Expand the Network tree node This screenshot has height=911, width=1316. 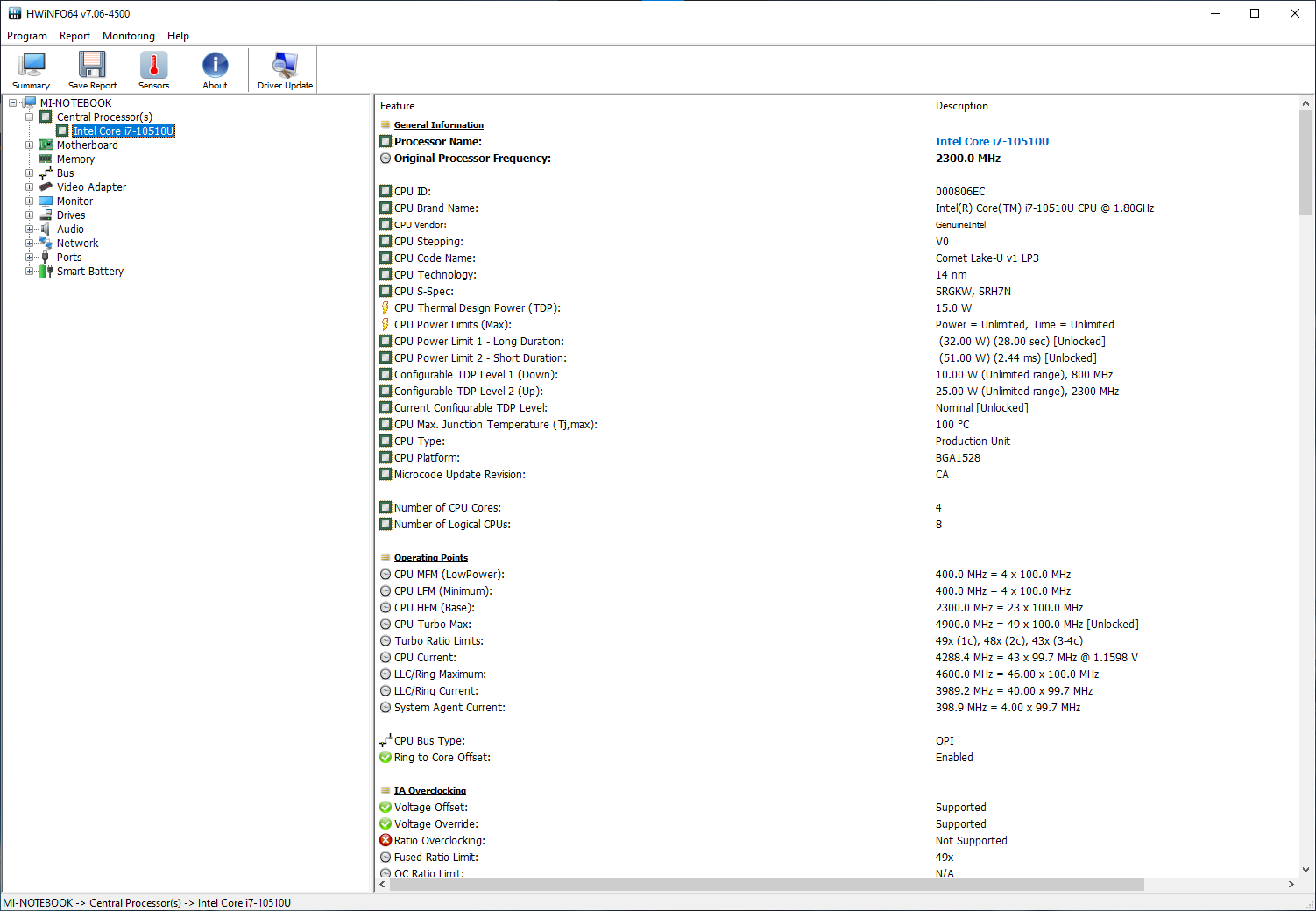(x=29, y=243)
